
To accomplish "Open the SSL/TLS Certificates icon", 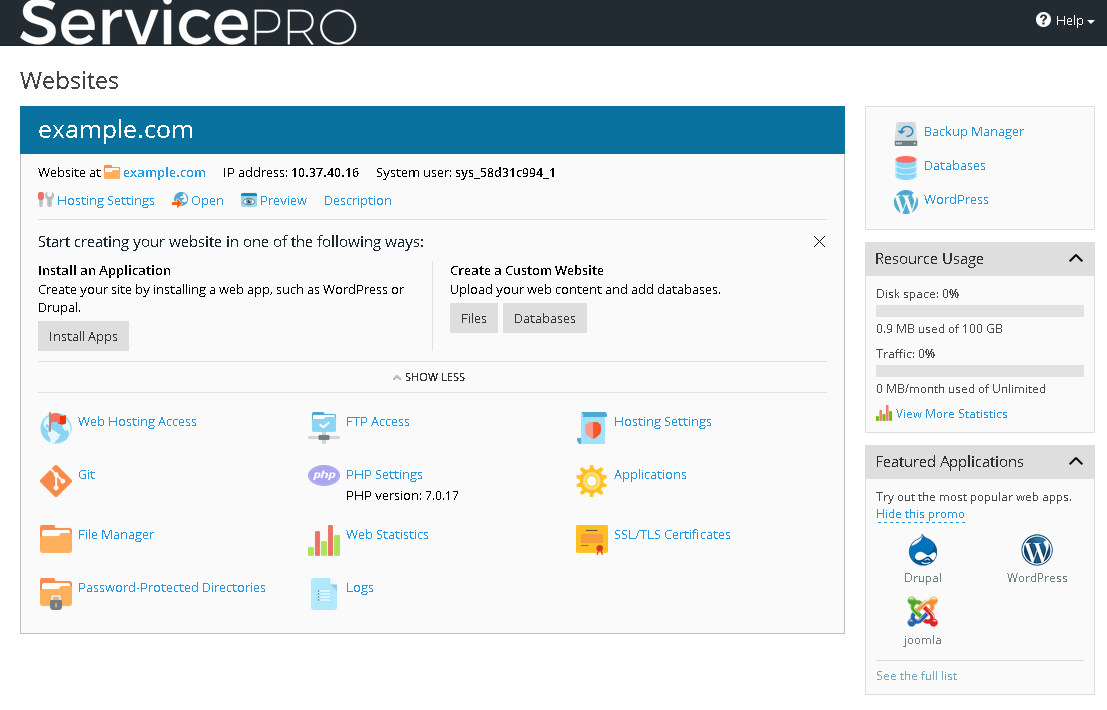I will point(592,539).
